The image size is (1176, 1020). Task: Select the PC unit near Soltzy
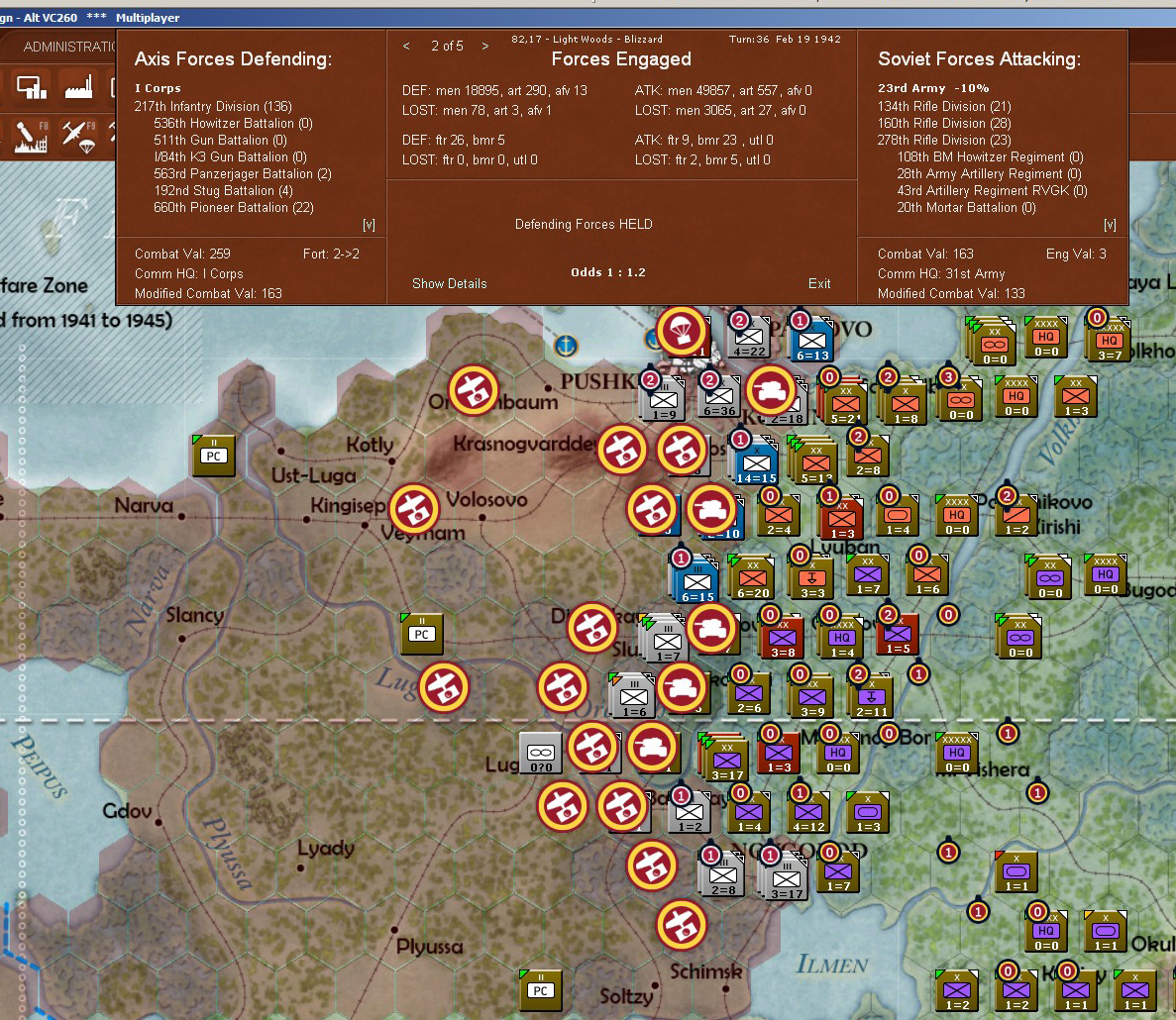pyautogui.click(x=541, y=989)
